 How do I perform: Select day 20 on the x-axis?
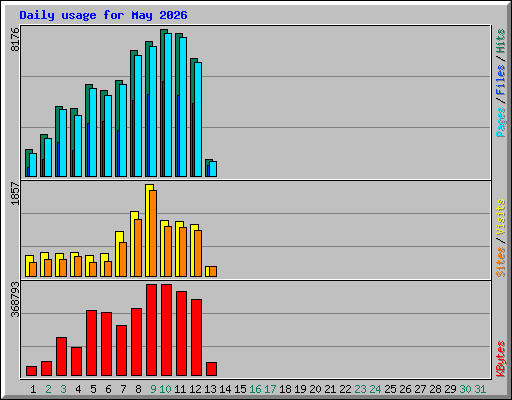point(315,389)
